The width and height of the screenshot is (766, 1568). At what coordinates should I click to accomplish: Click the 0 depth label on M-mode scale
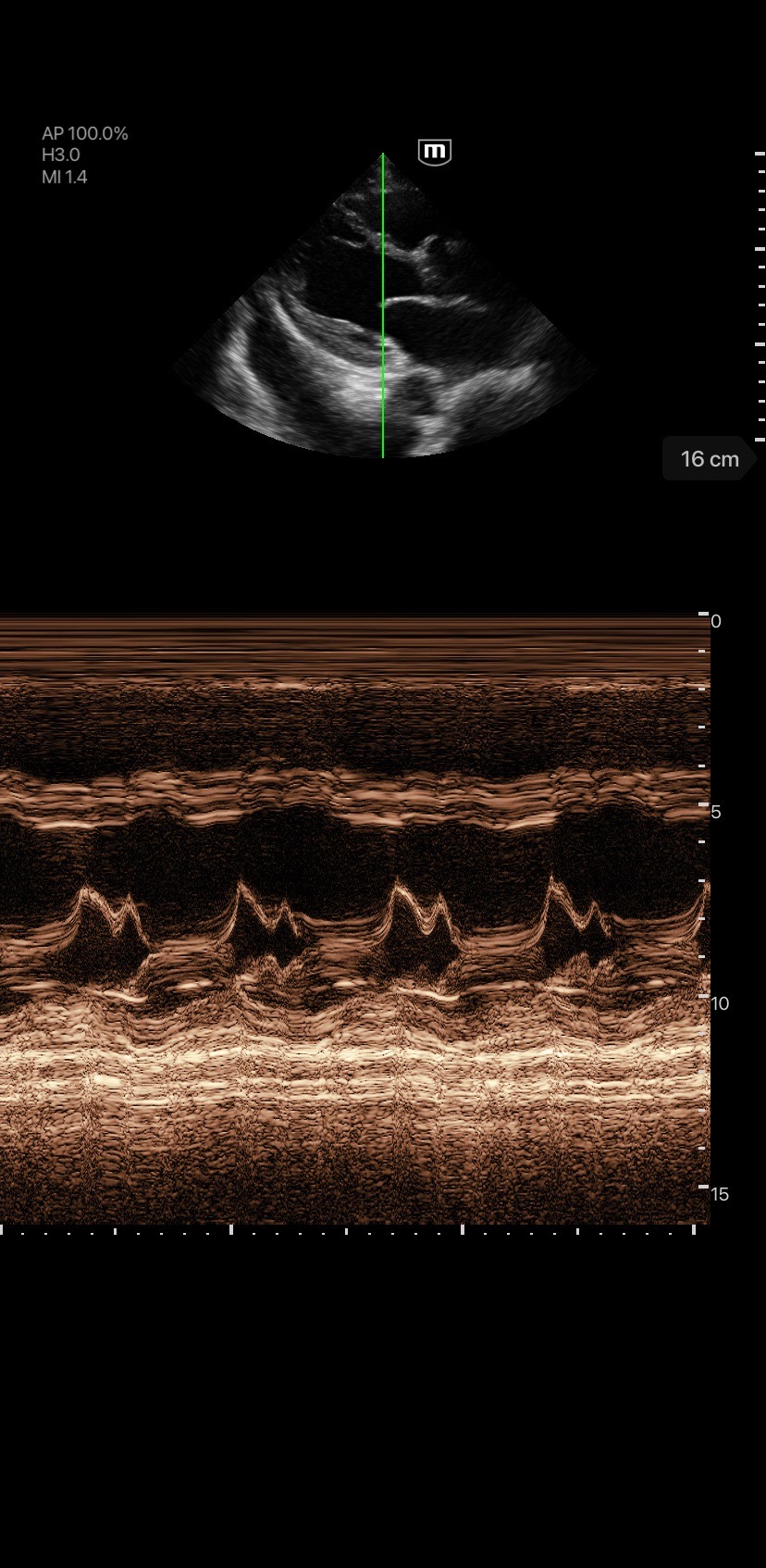coord(715,621)
